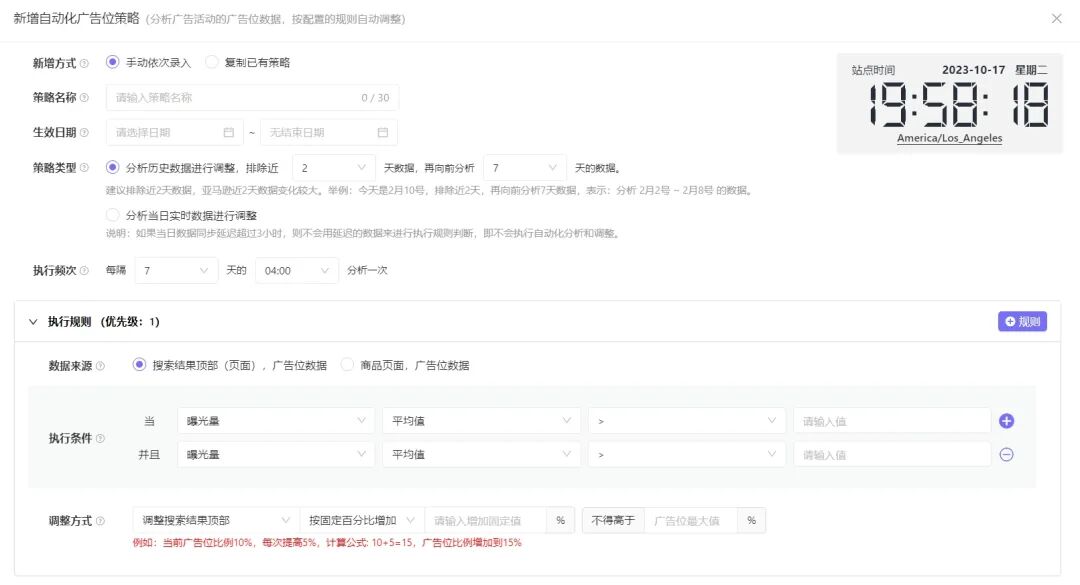Click the 请输入策略名称 input field
The width and height of the screenshot is (1080, 585).
tap(250, 97)
